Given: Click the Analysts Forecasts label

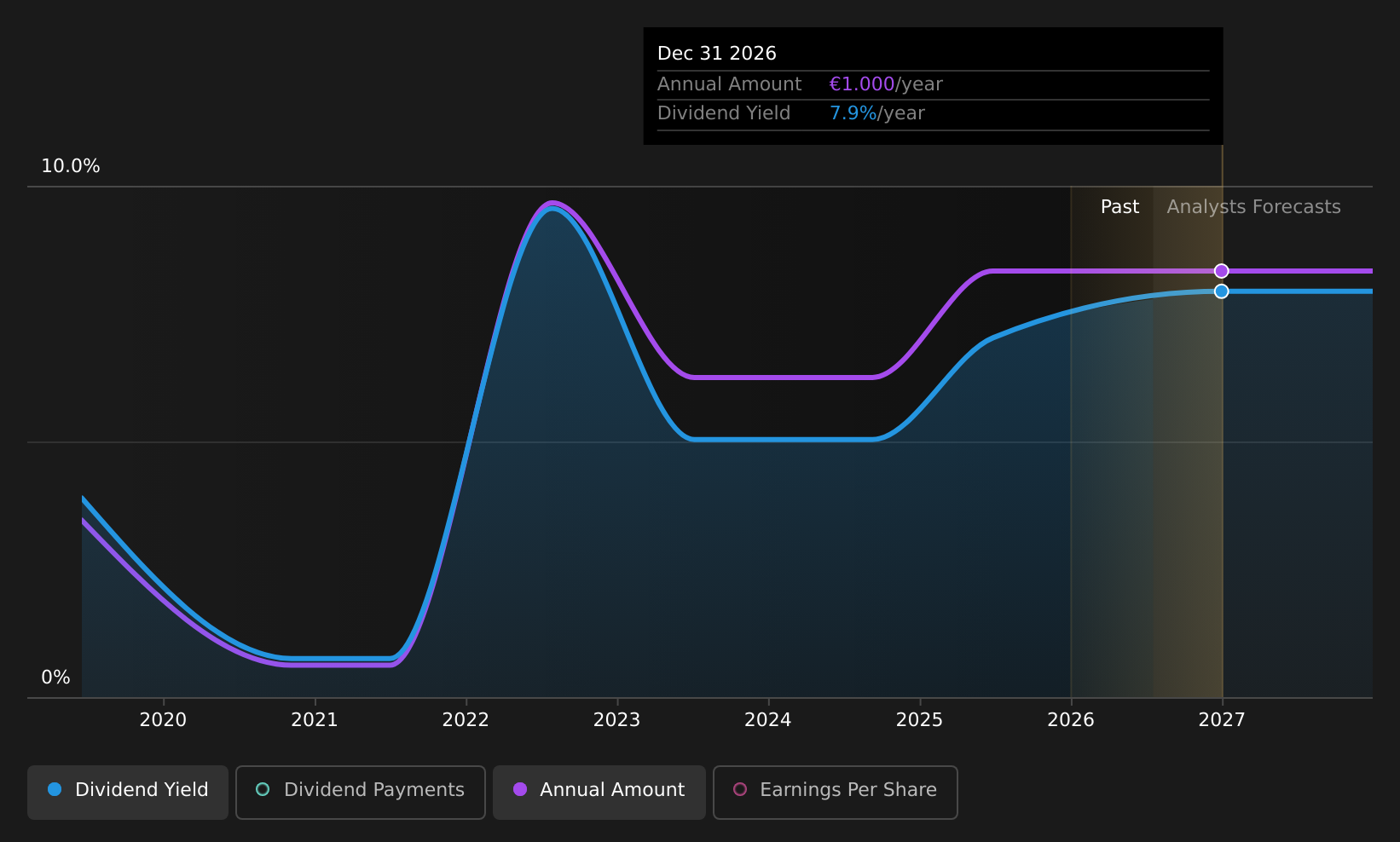Looking at the screenshot, I should (1253, 207).
